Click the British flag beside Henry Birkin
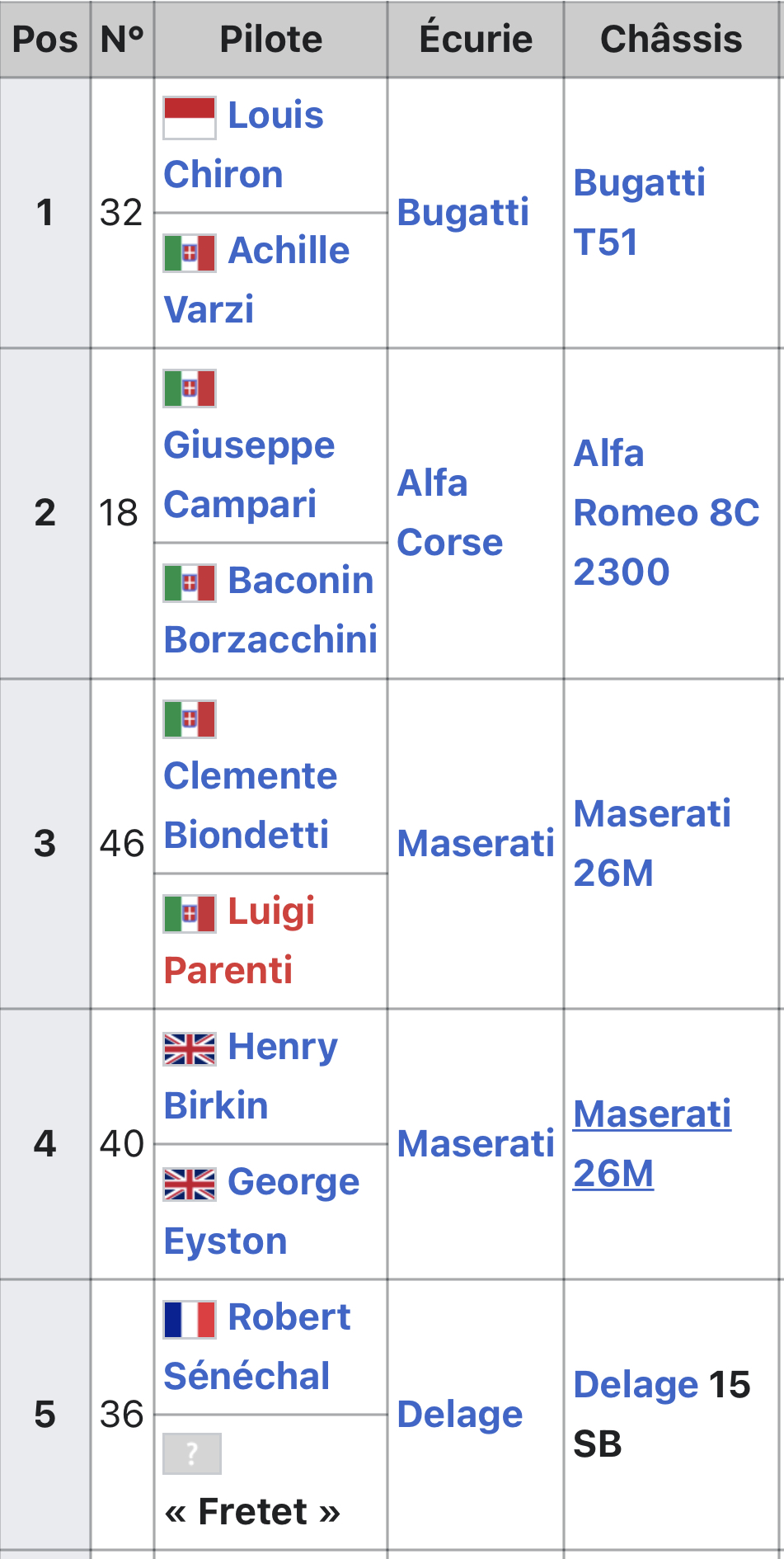 pos(190,1048)
